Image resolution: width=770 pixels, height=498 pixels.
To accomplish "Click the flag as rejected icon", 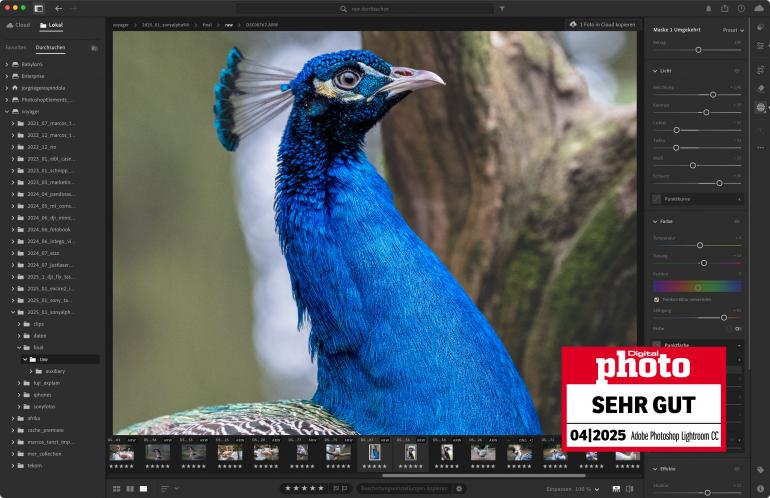I will [x=345, y=488].
